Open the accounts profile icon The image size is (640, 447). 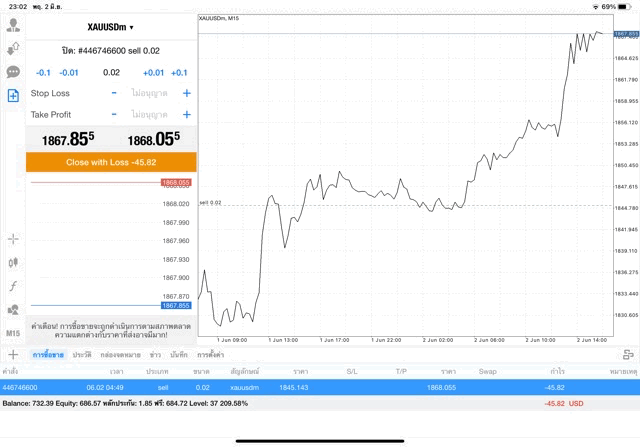click(x=13, y=25)
